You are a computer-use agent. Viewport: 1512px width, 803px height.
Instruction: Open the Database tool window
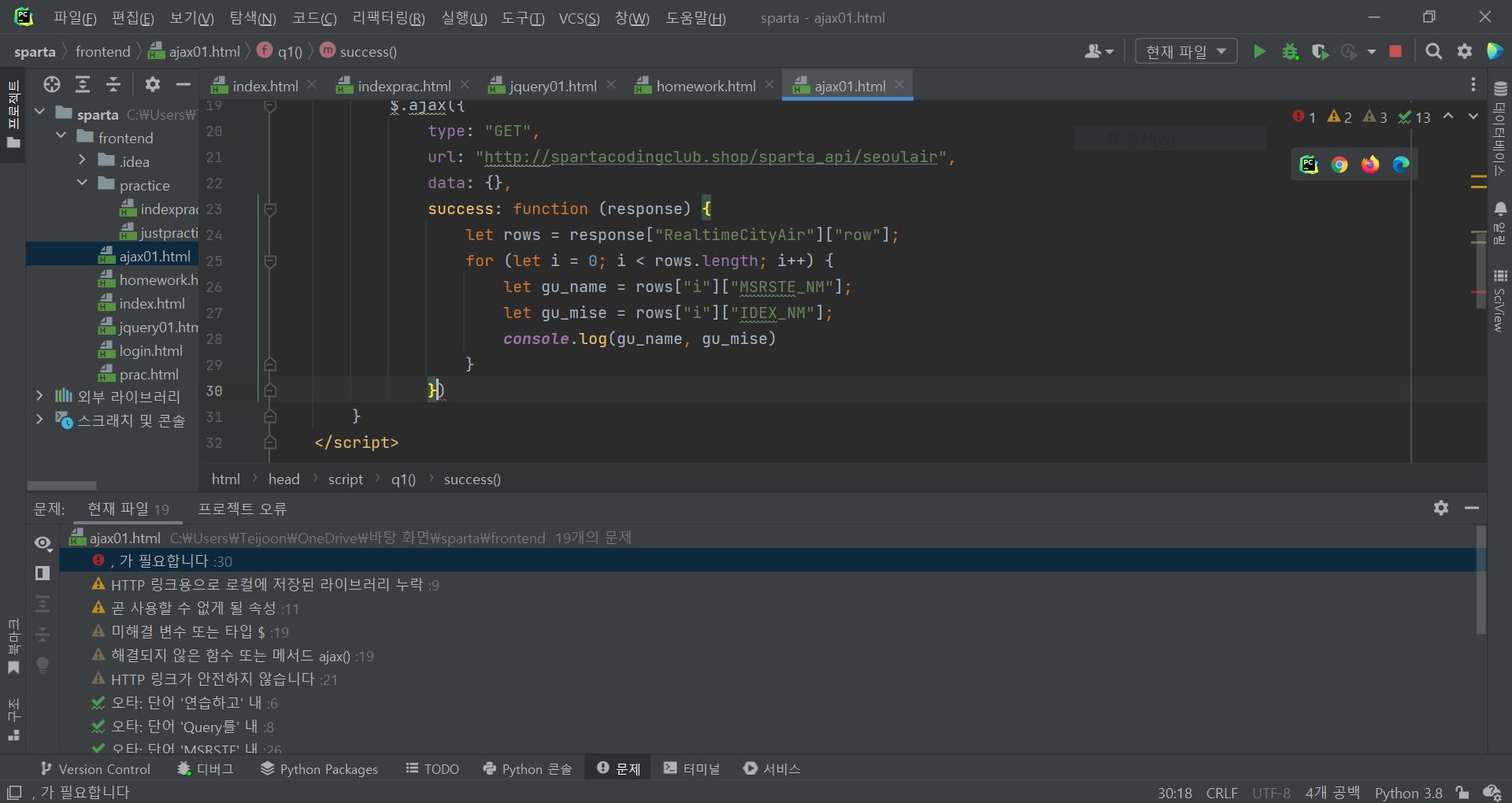click(1500, 128)
